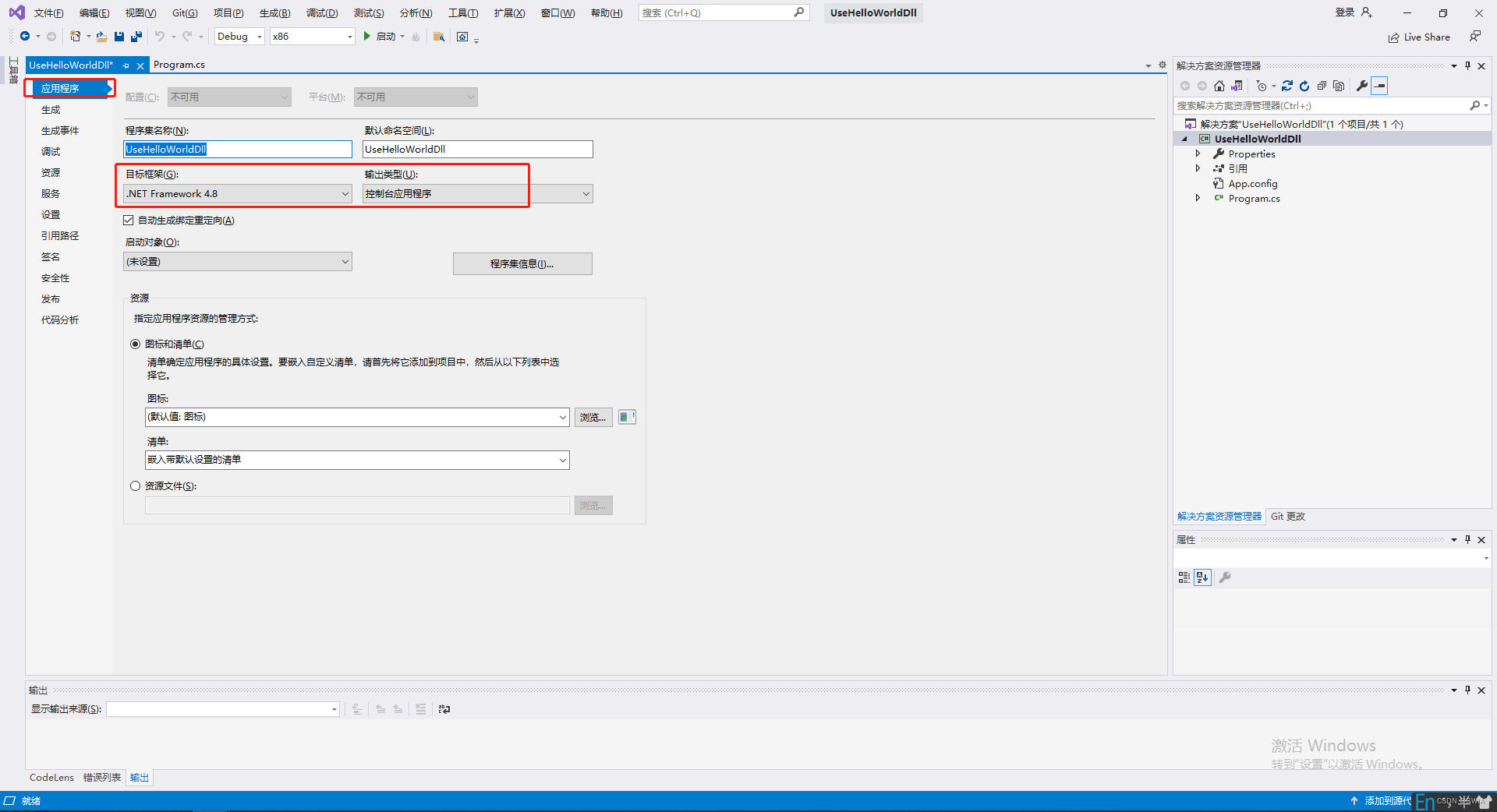The width and height of the screenshot is (1497, 812).
Task: Click the Sync with Active Document icon
Action: click(x=1287, y=86)
